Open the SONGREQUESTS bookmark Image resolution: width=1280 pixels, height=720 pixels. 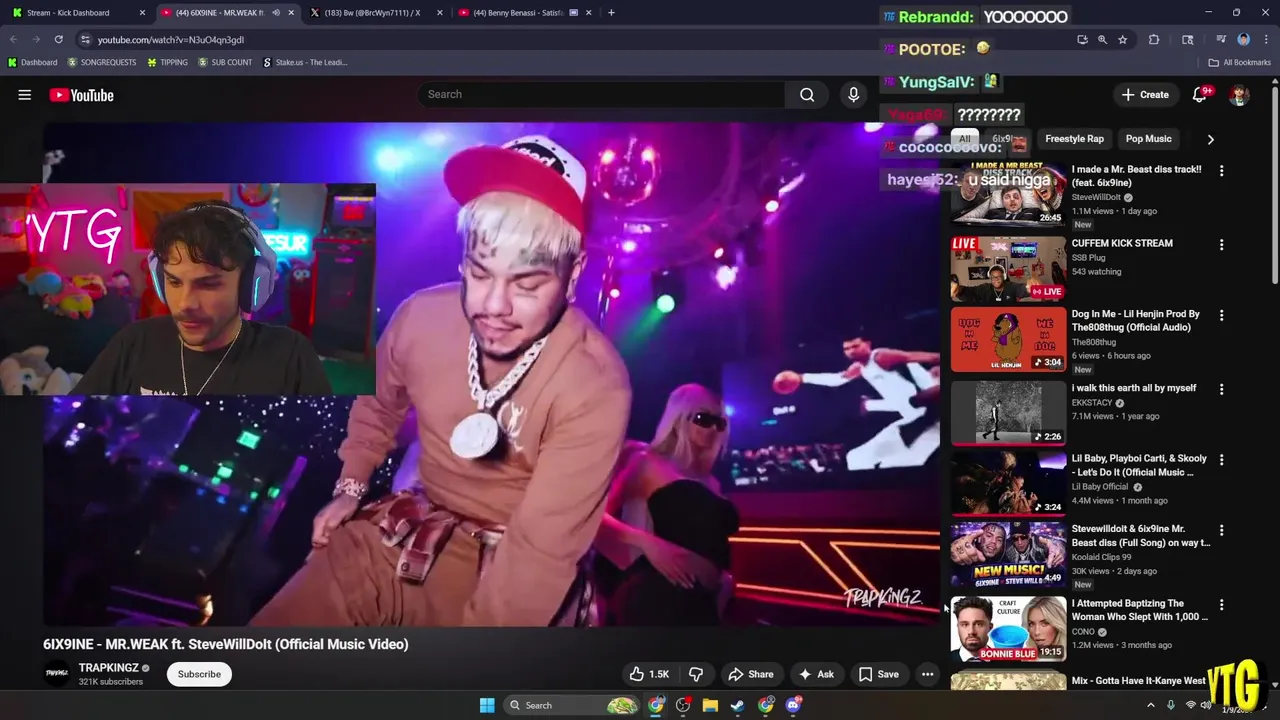[102, 62]
